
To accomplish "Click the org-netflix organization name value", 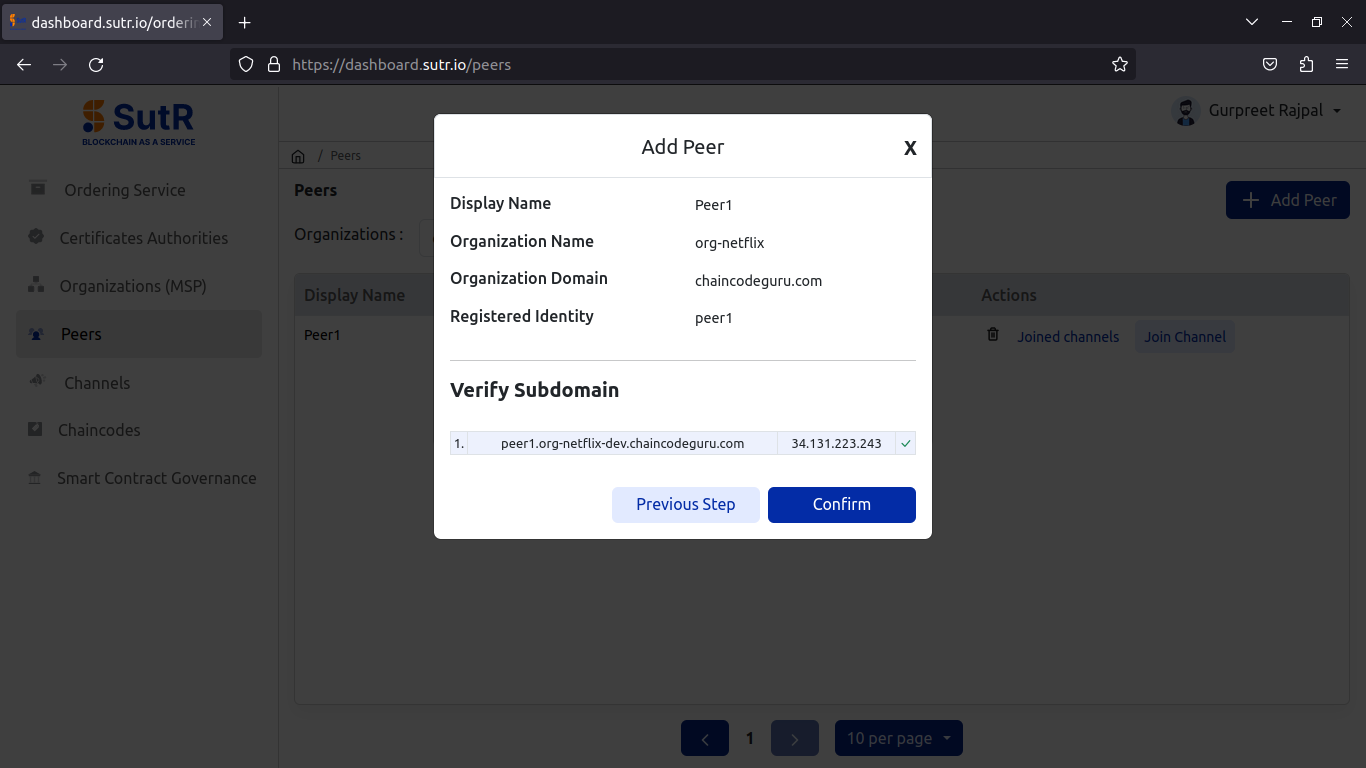I will (730, 243).
